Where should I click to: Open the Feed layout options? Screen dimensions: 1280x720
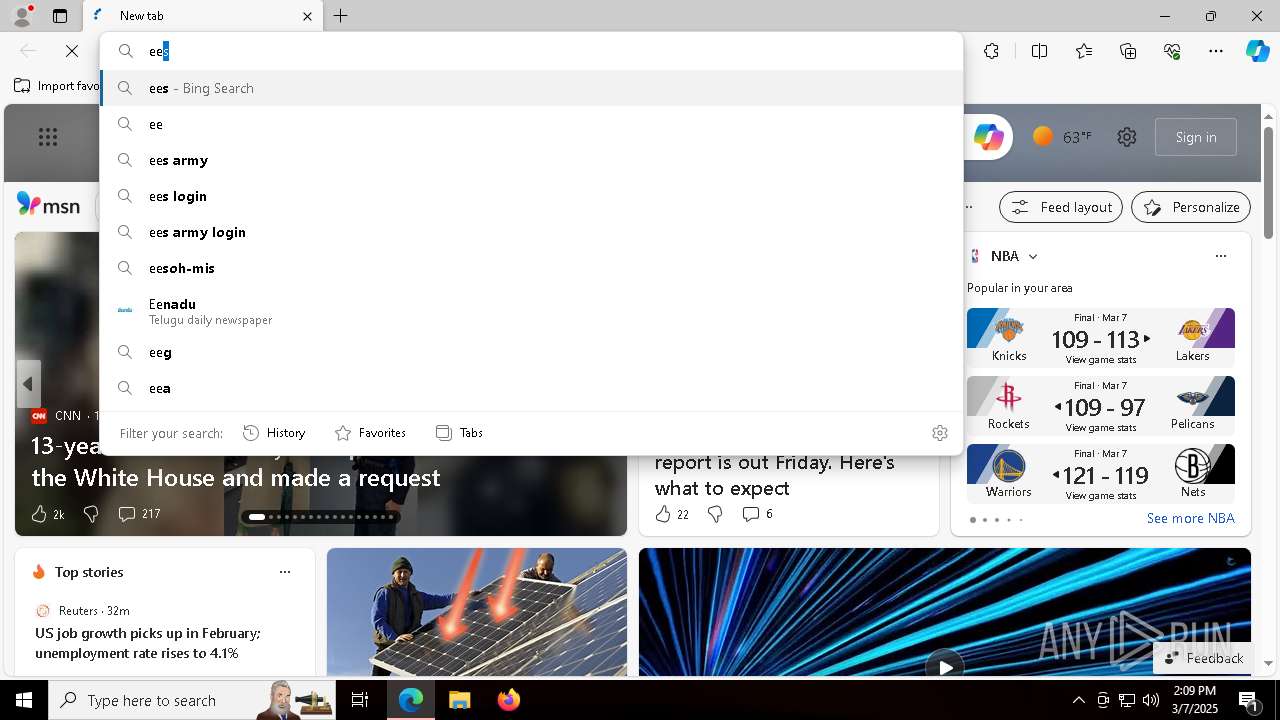pyautogui.click(x=1061, y=207)
